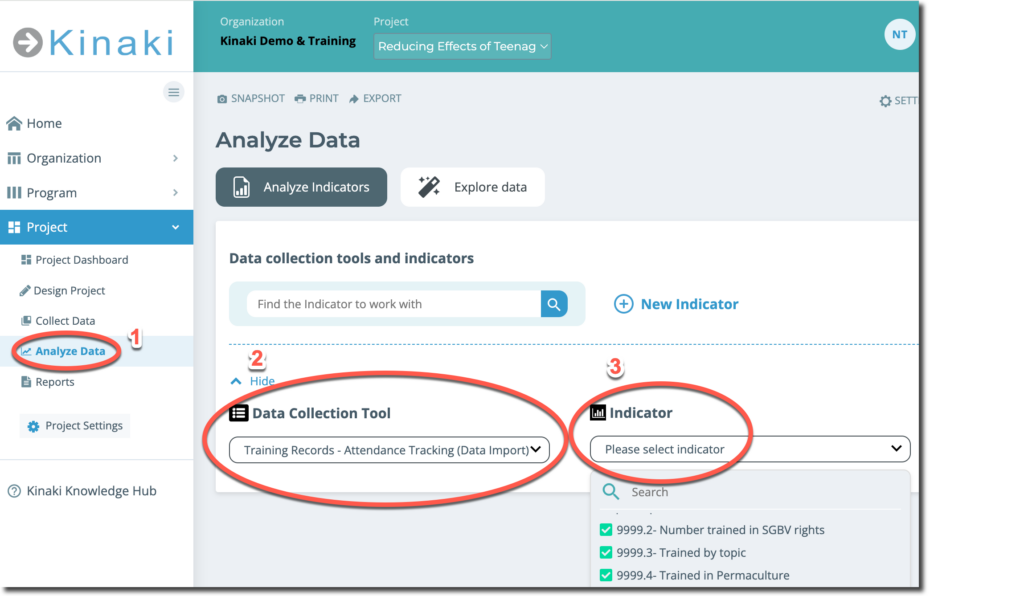Click the Data collection tools and indicators heading
This screenshot has width=1024, height=596.
351,258
